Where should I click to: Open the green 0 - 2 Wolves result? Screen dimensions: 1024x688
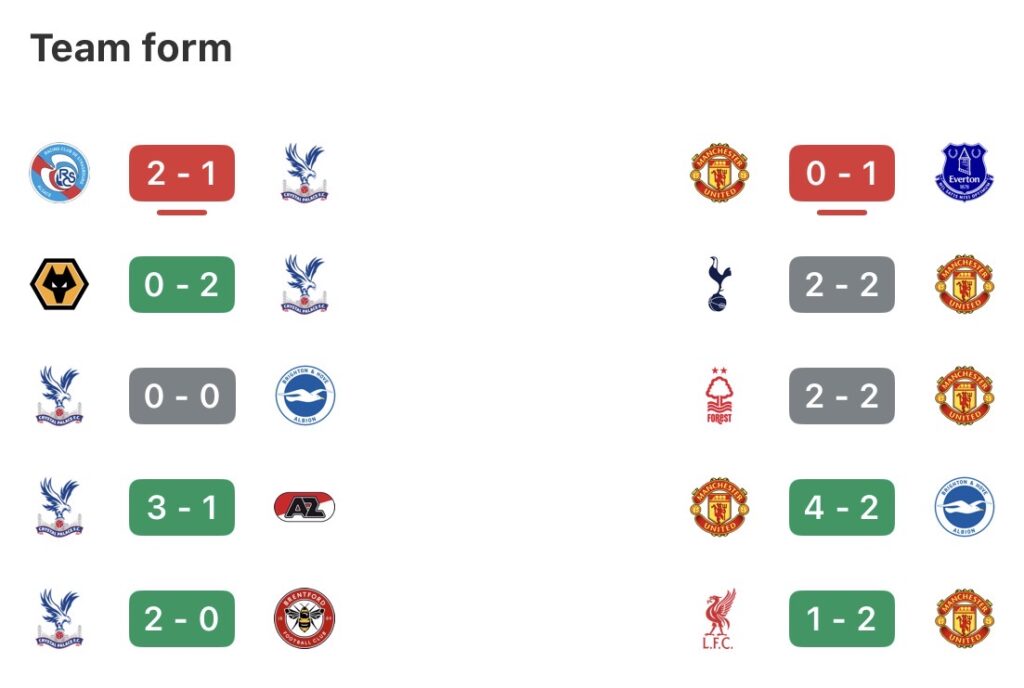(x=182, y=284)
